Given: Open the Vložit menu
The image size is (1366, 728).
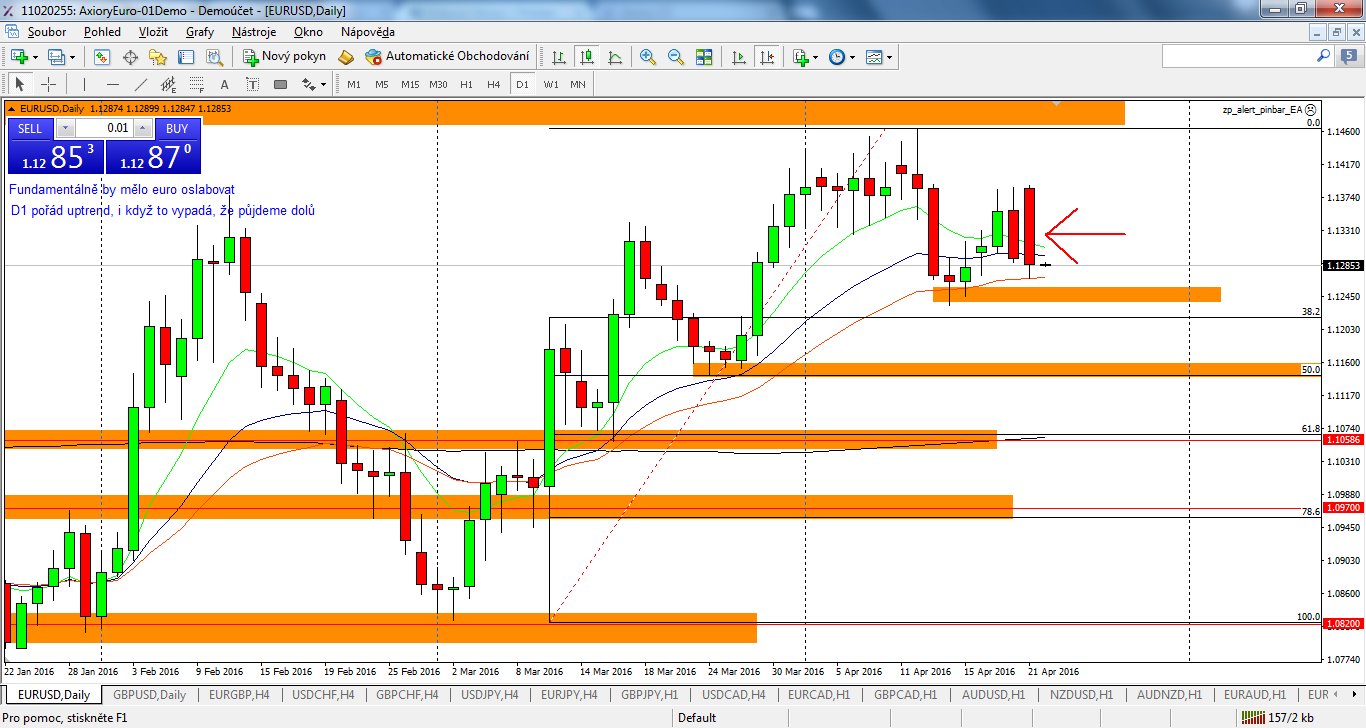Looking at the screenshot, I should [153, 31].
